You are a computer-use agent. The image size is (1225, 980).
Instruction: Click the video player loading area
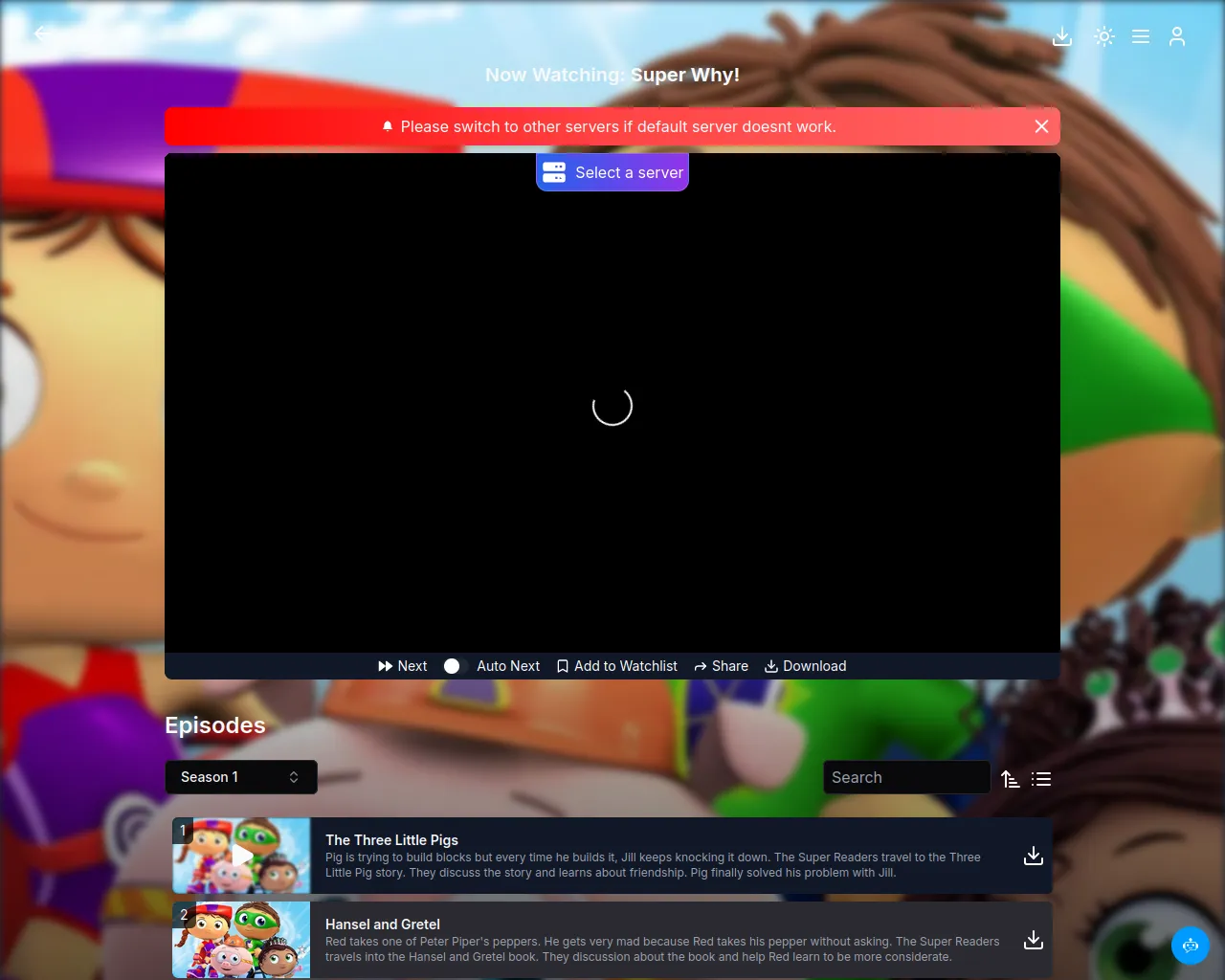(612, 403)
